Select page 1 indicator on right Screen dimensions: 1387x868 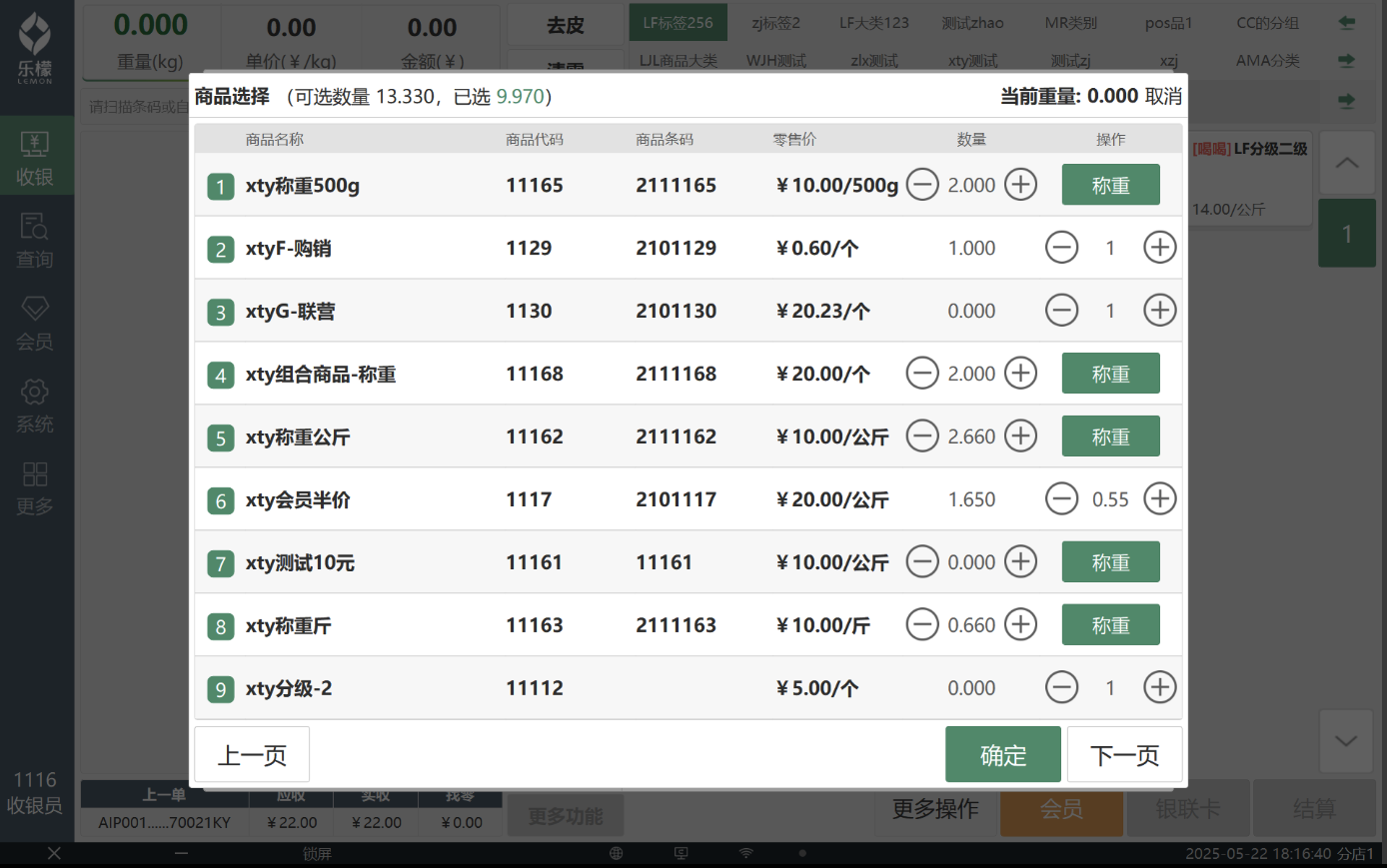(1346, 234)
